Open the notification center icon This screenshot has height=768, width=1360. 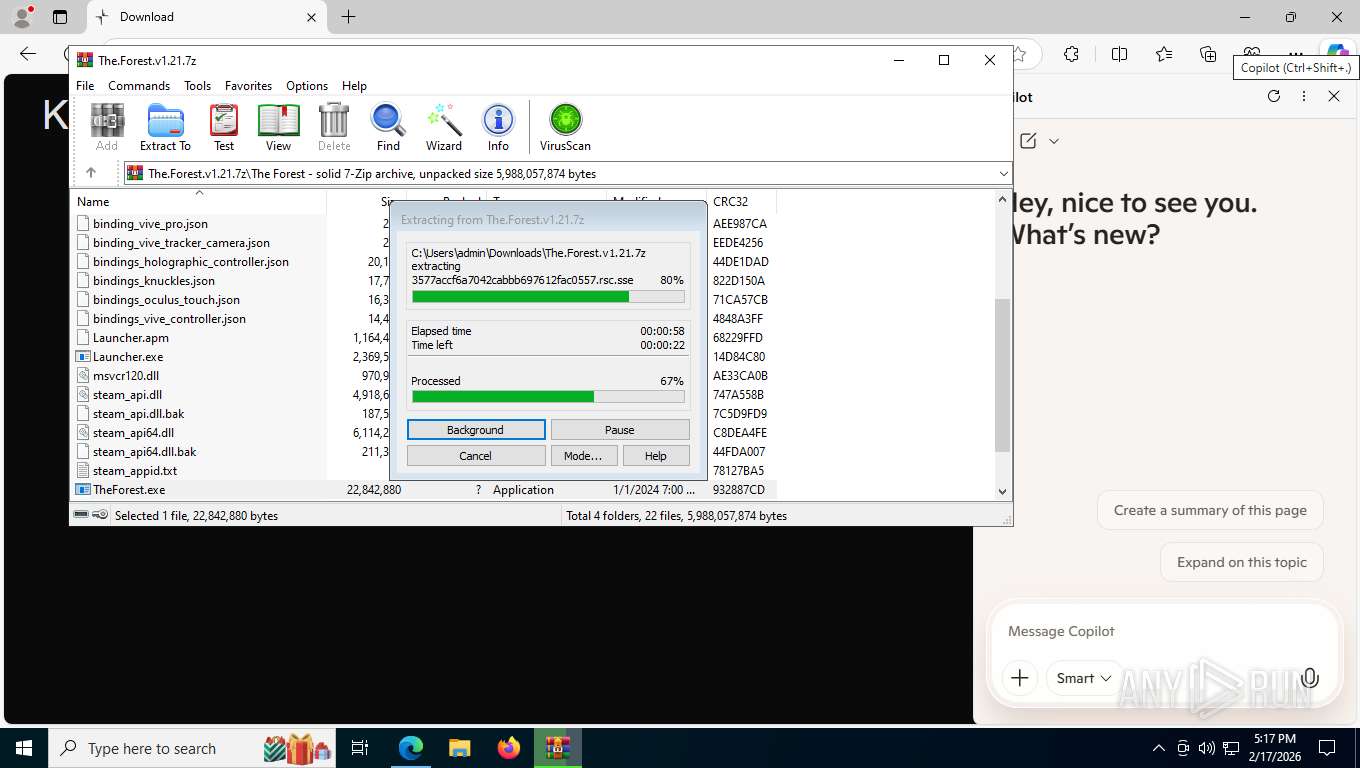pos(1327,748)
